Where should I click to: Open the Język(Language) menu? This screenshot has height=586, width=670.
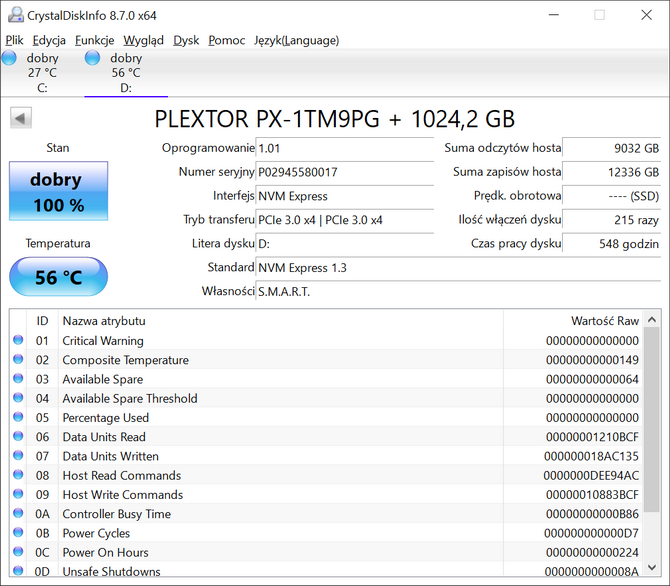[297, 40]
